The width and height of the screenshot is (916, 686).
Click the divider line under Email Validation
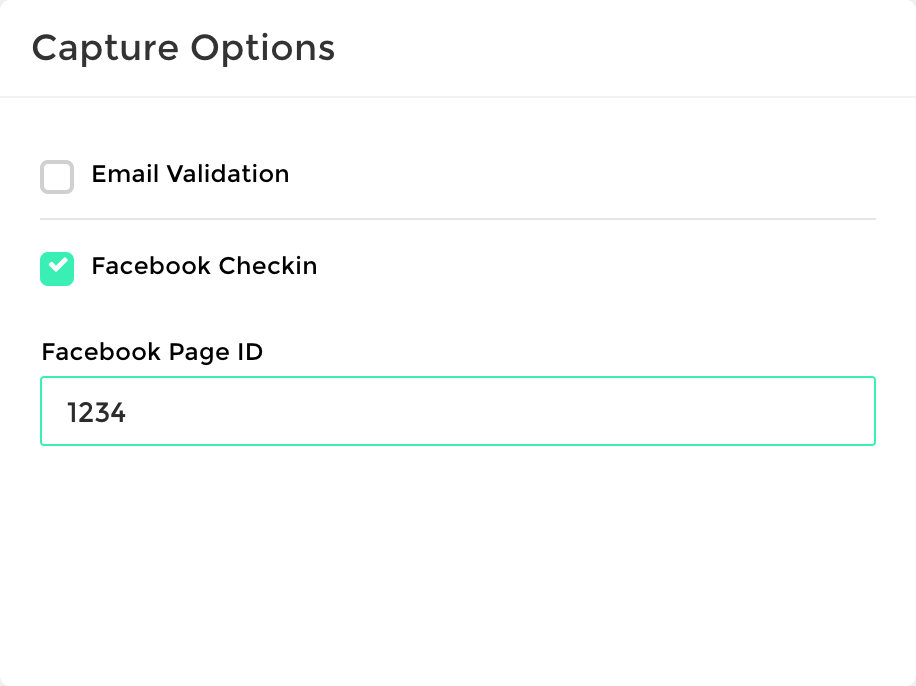coord(457,218)
